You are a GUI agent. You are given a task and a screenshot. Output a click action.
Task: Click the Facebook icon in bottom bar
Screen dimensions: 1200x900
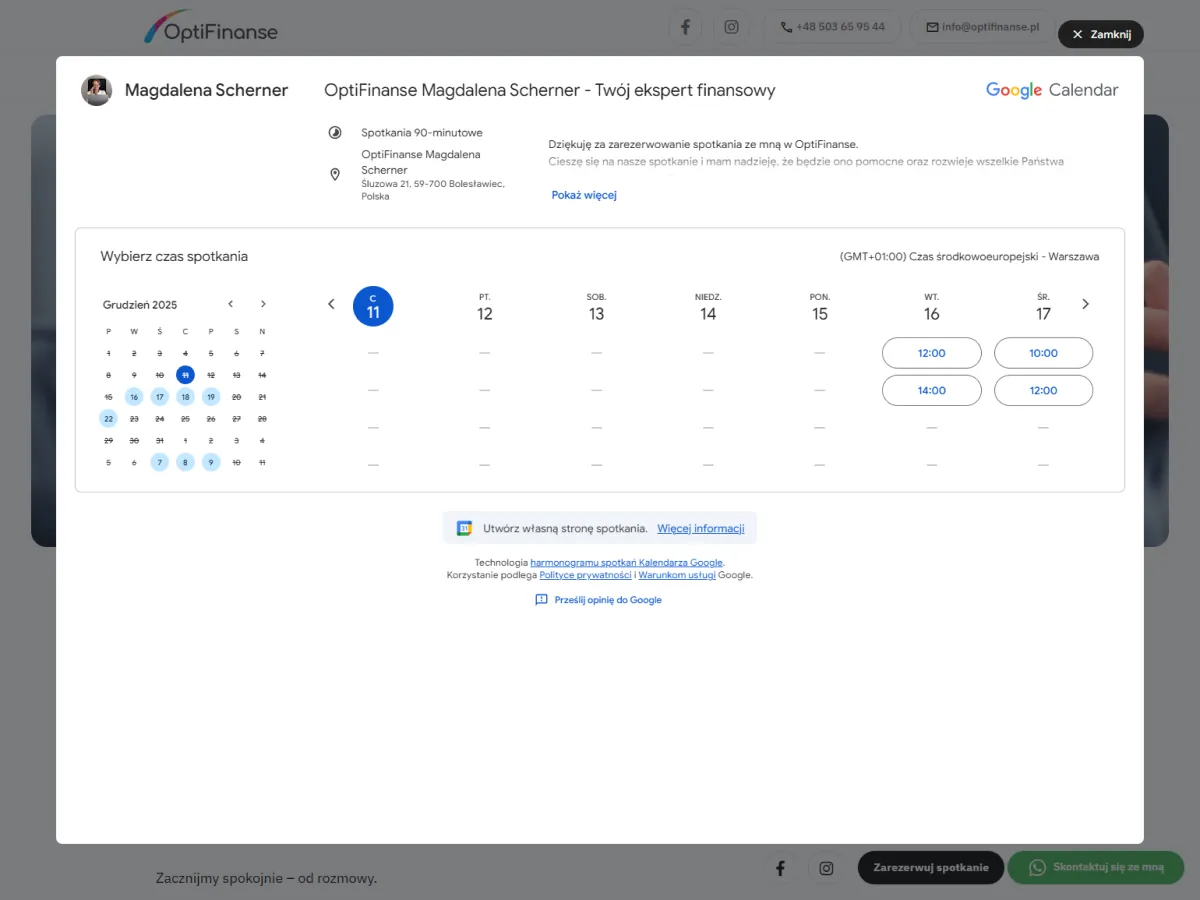pyautogui.click(x=780, y=868)
